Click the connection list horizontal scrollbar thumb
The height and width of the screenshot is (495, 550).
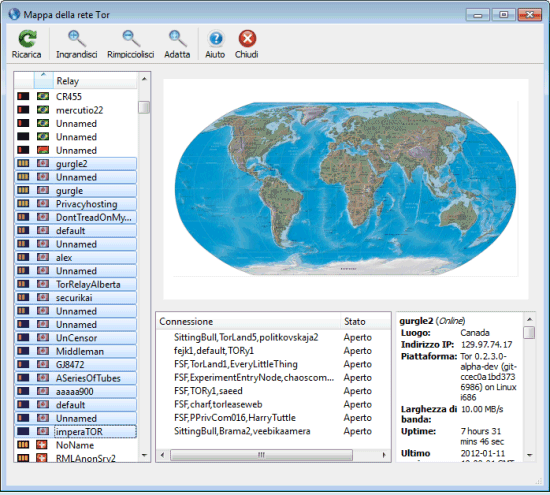pyautogui.click(x=261, y=455)
